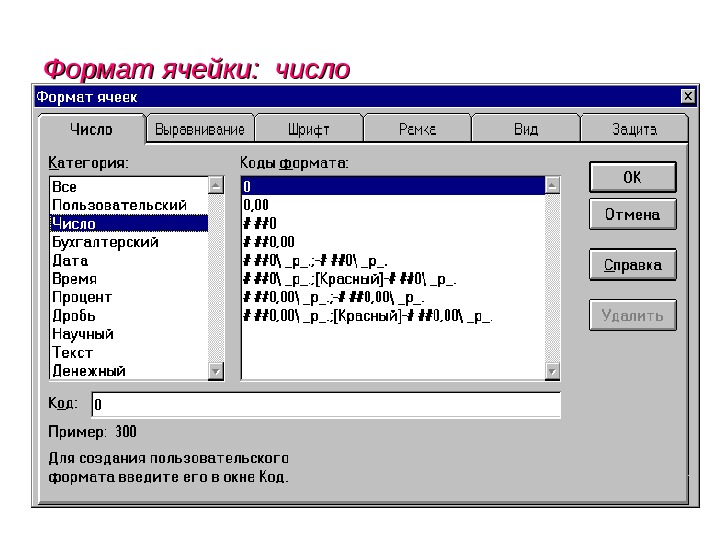Open the Рамка tab
This screenshot has width=720, height=540.
417,129
